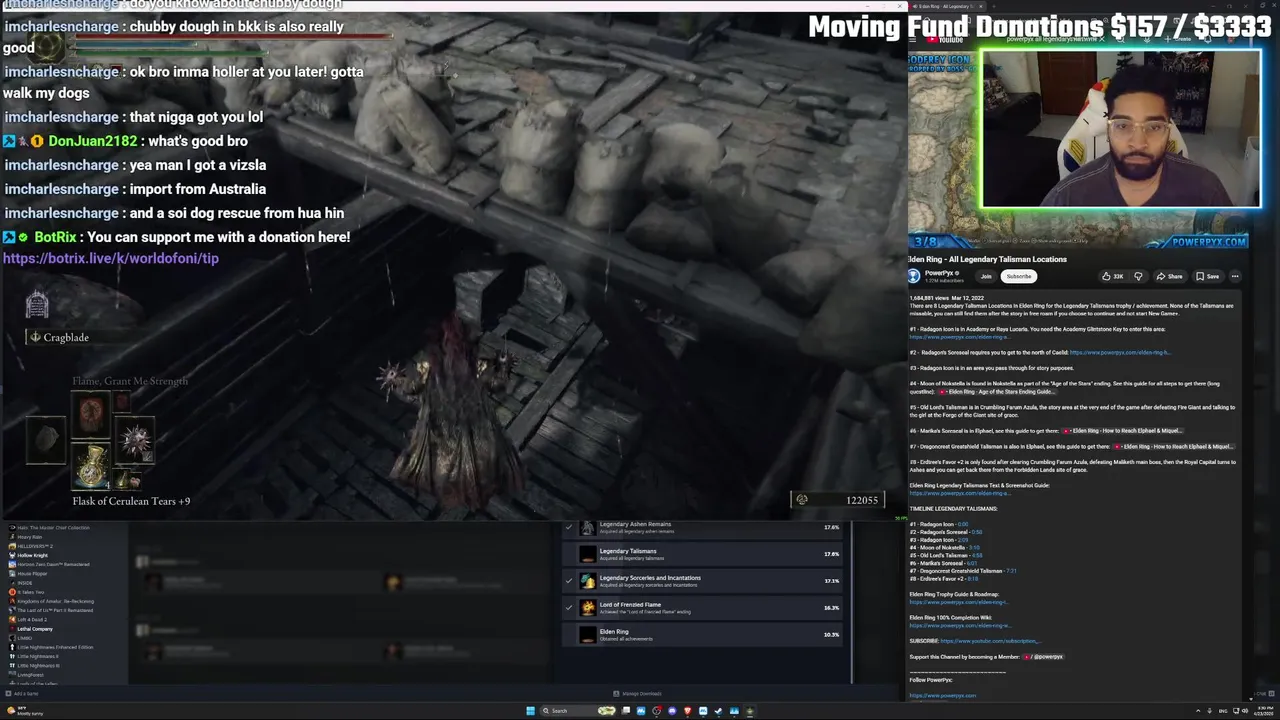This screenshot has height=720, width=1280.
Task: Open the Age of the Stars Ending Guide link
Action: (x=996, y=391)
